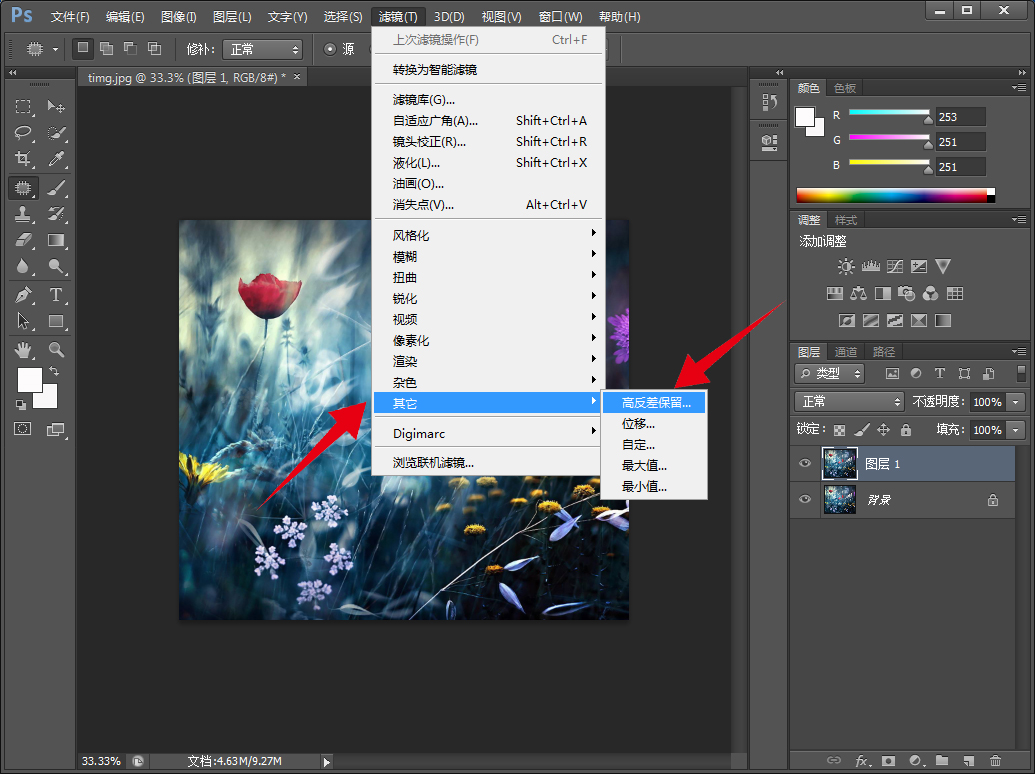Toggle Quick Mask mode
The width and height of the screenshot is (1035, 774).
coord(23,429)
